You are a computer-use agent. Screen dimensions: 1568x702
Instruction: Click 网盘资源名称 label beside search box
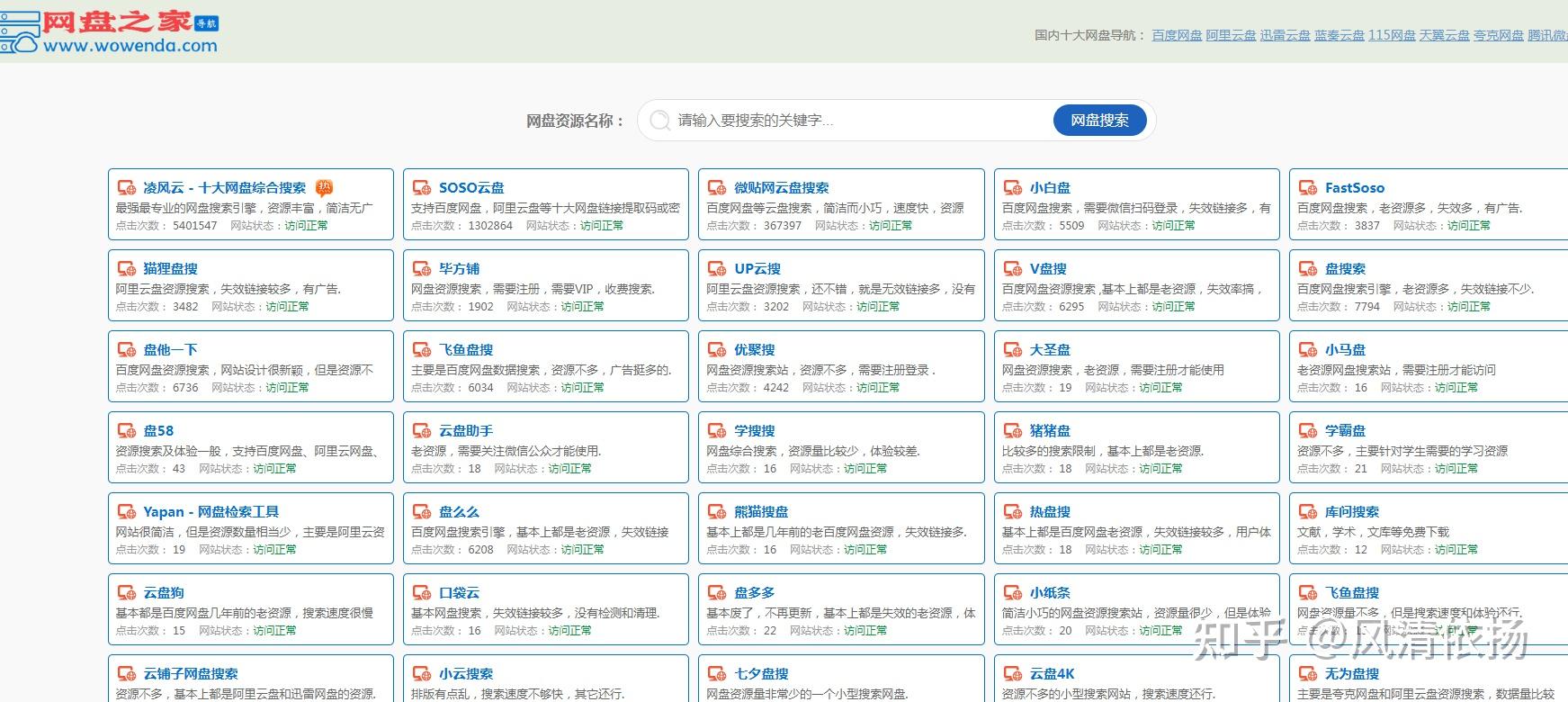575,121
